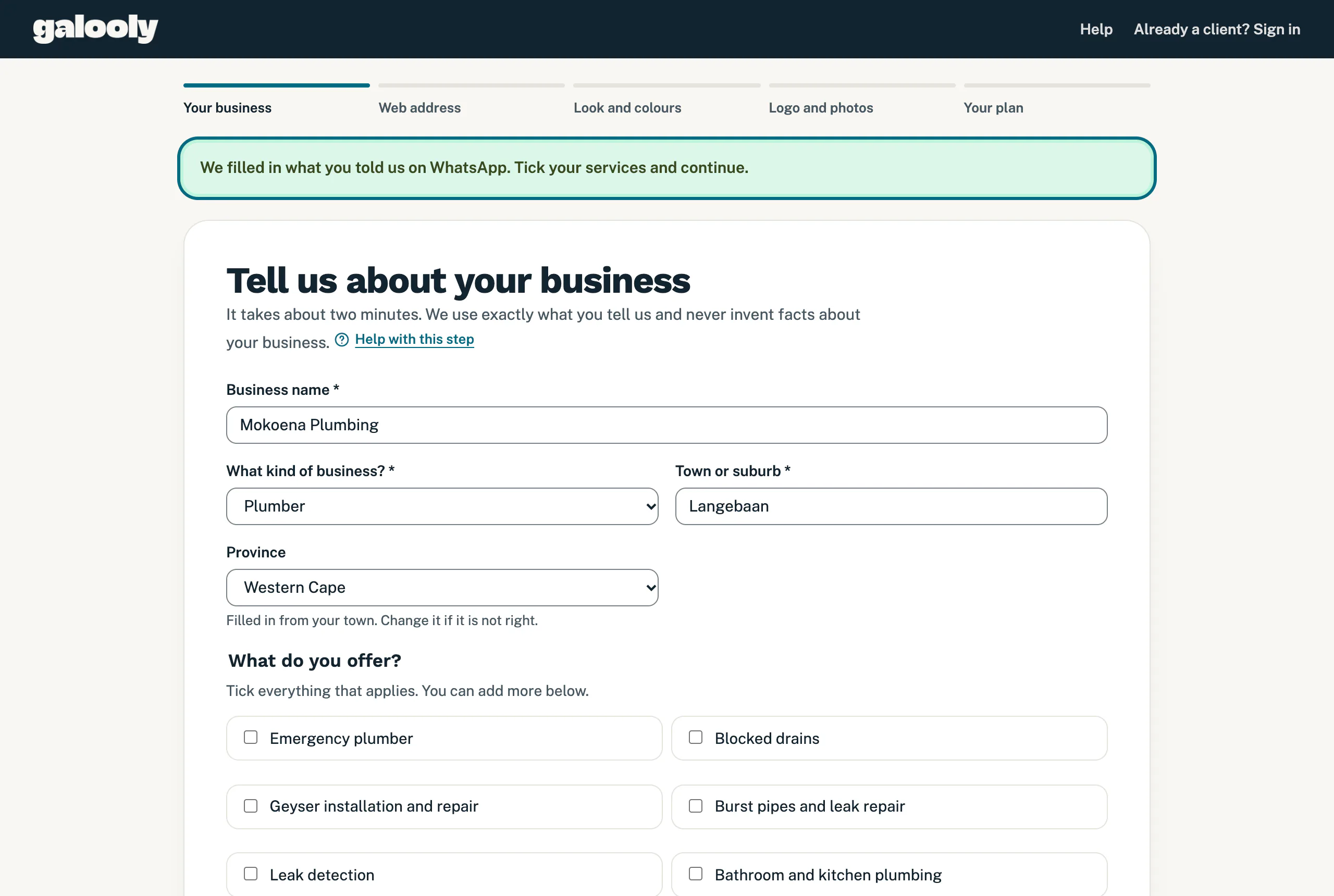Open the What kind of business dropdown
The height and width of the screenshot is (896, 1334).
point(442,506)
